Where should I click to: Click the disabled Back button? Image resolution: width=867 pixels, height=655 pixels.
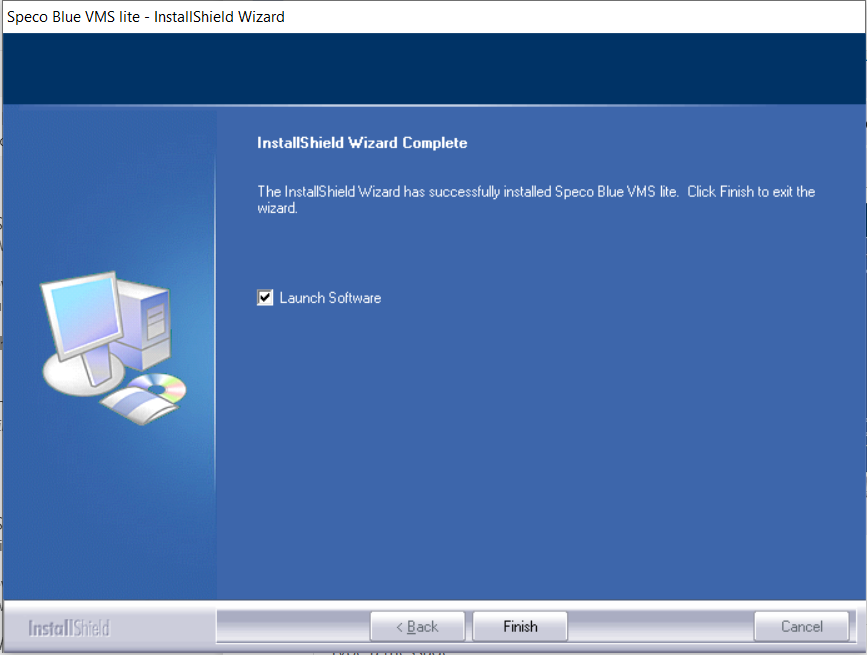pos(417,626)
